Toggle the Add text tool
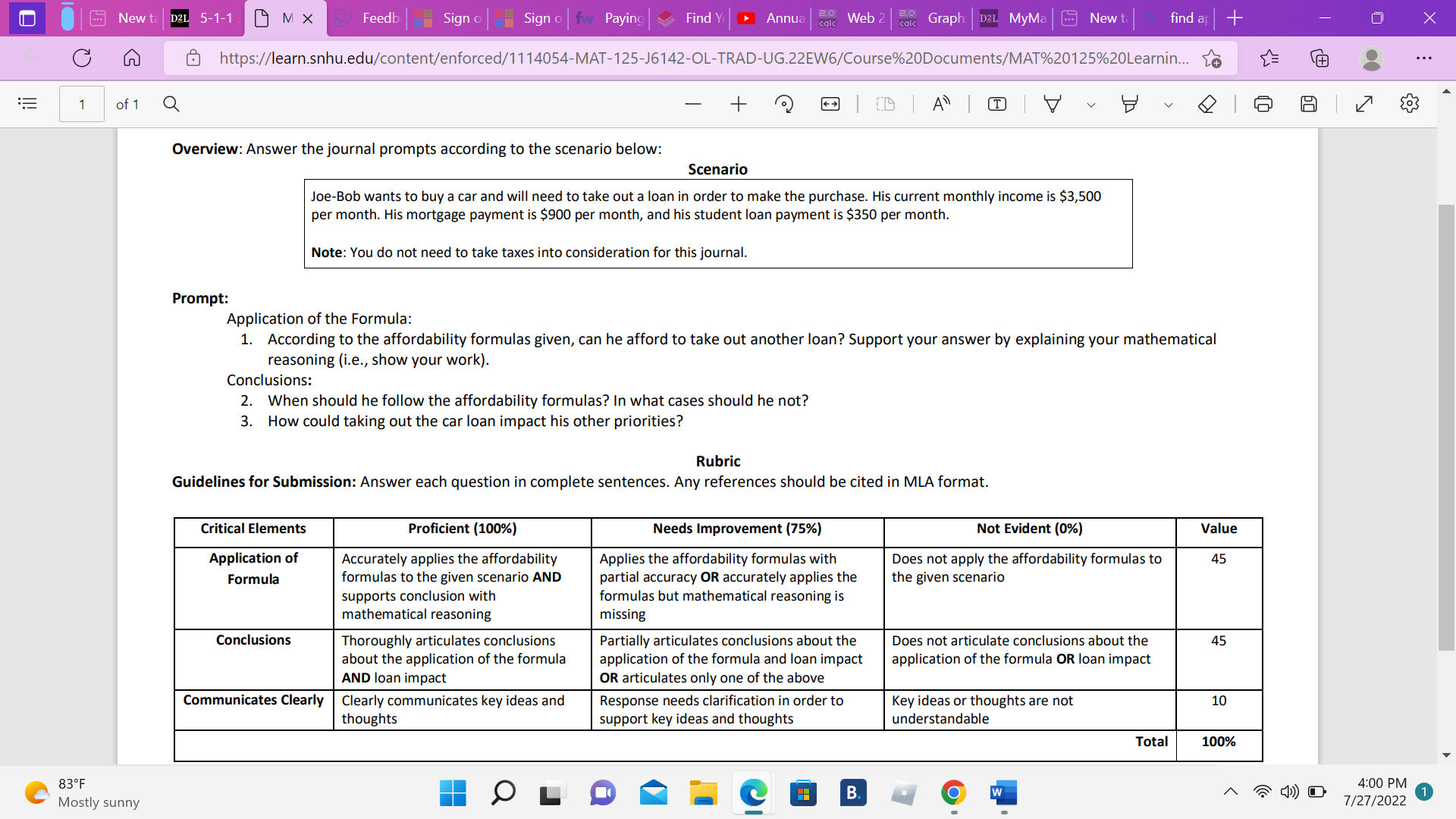The width and height of the screenshot is (1456, 819). tap(997, 104)
